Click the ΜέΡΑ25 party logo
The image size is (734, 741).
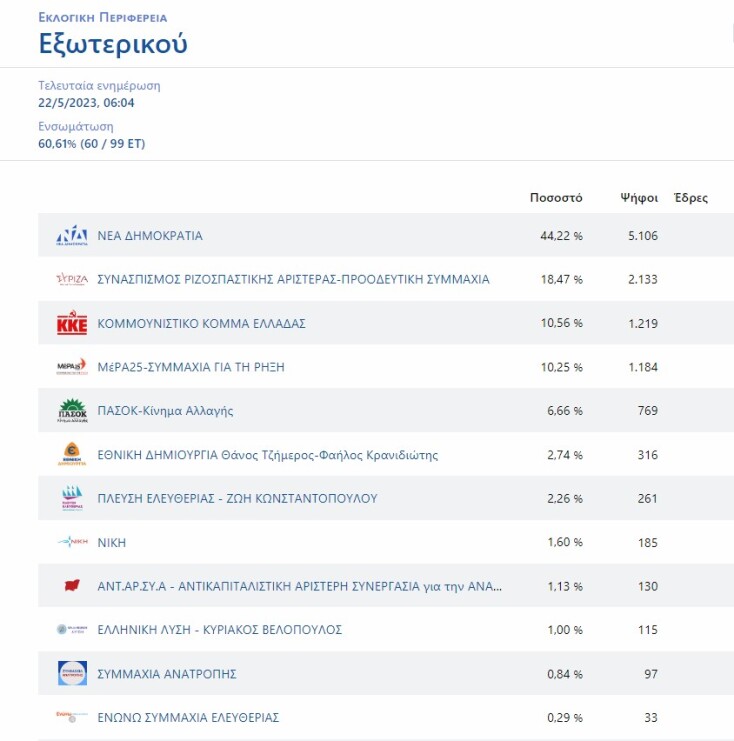pos(72,367)
